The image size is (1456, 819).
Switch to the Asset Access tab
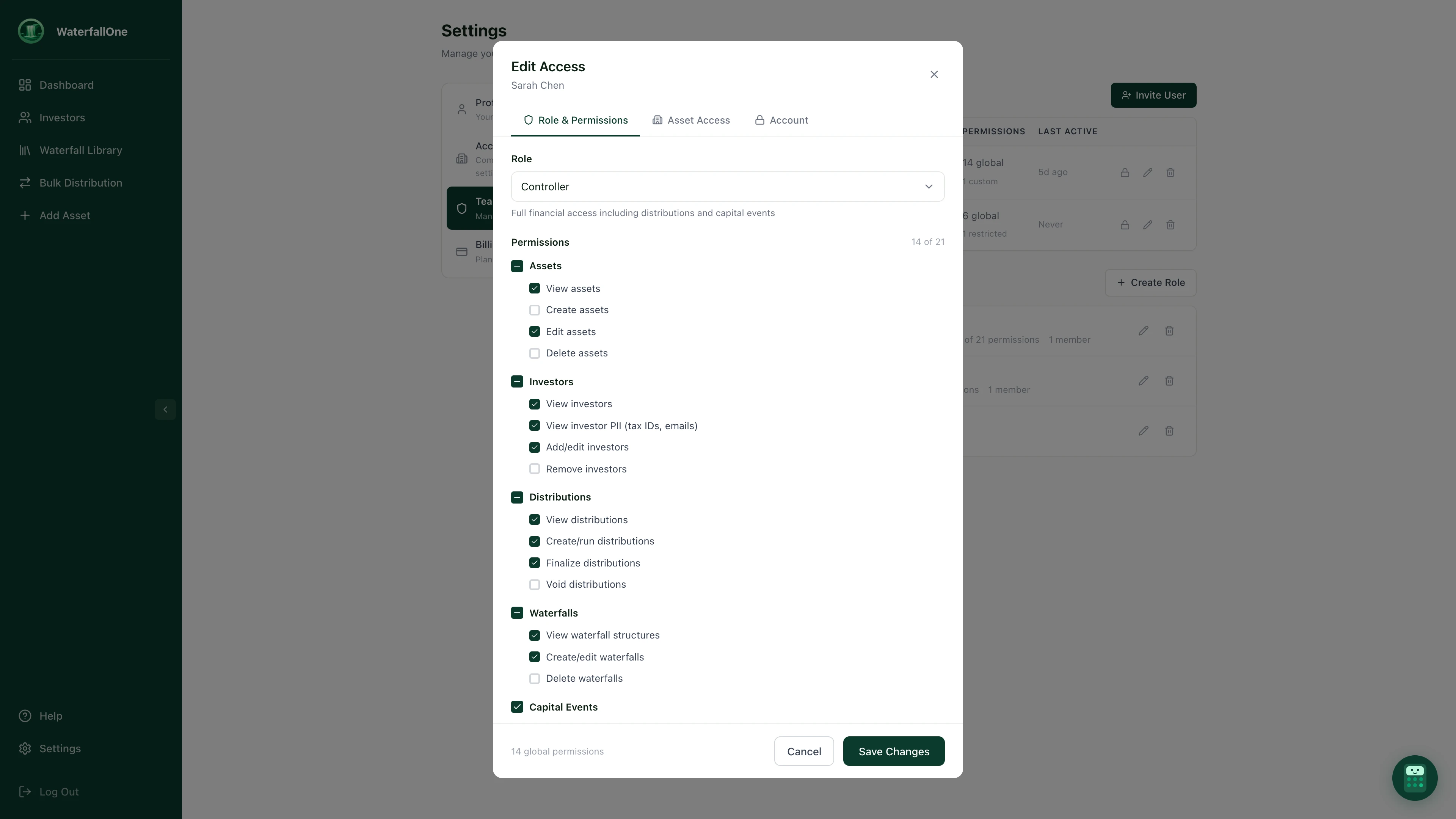click(x=691, y=120)
